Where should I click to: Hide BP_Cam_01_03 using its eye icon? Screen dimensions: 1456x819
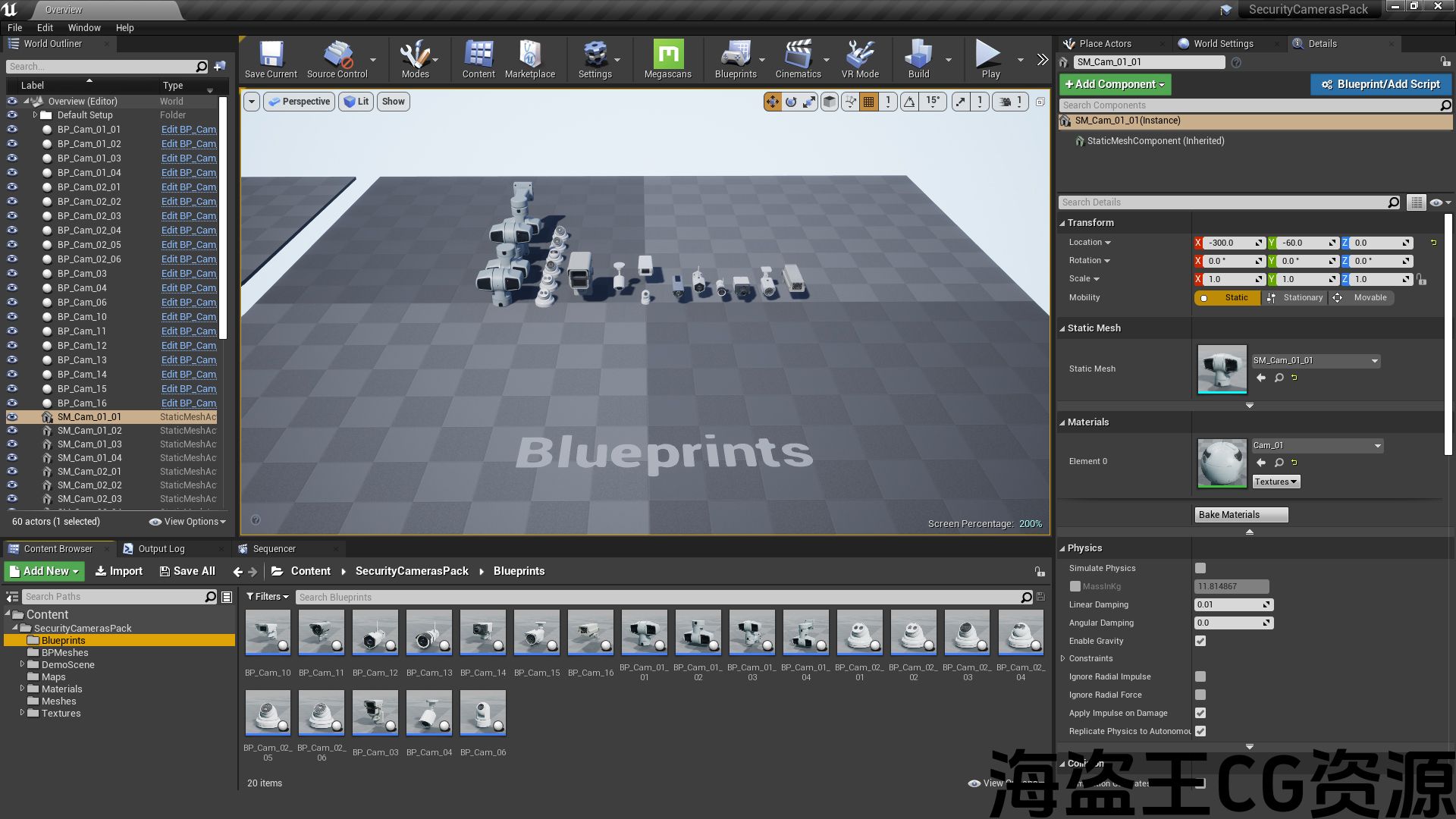tap(12, 158)
